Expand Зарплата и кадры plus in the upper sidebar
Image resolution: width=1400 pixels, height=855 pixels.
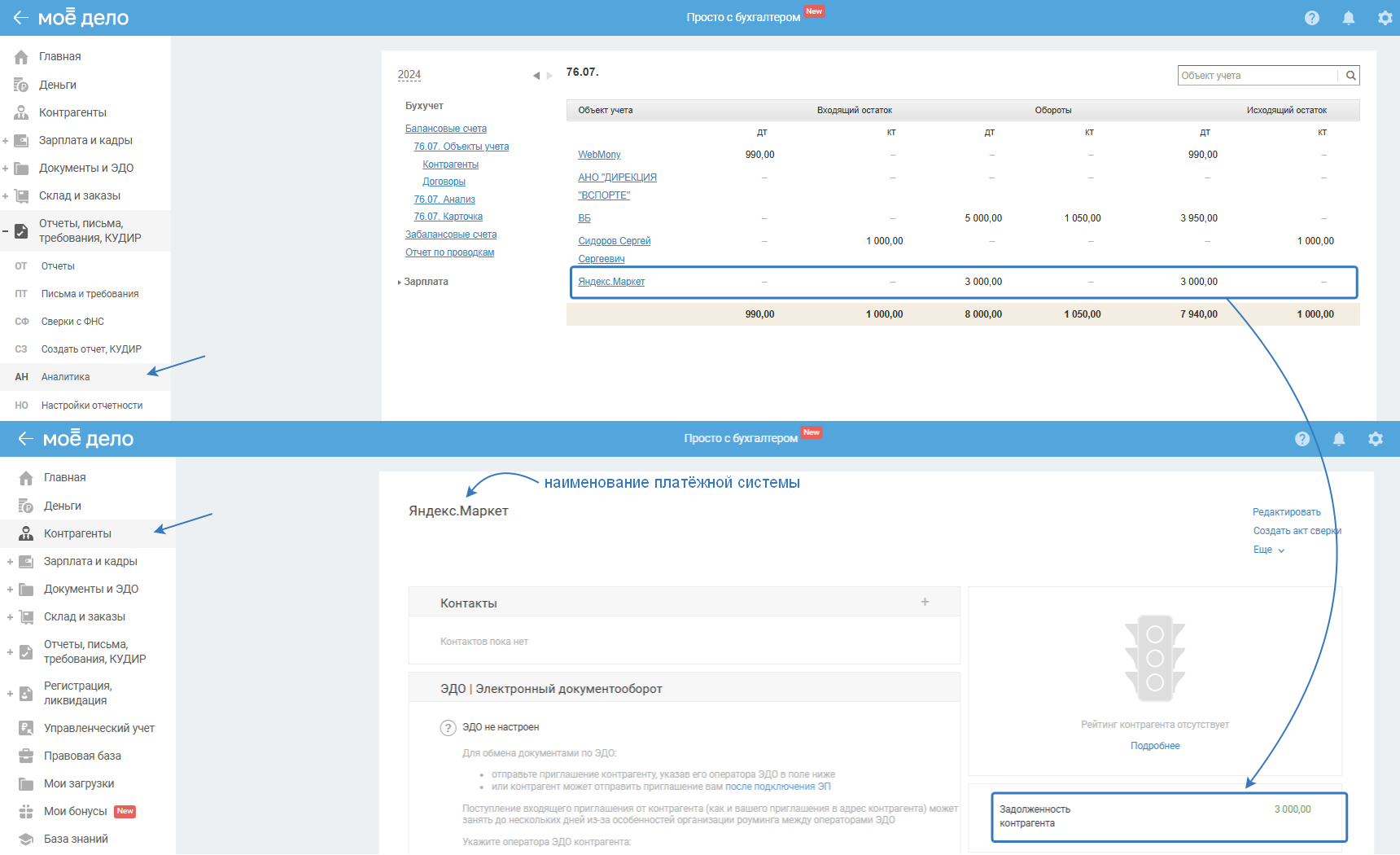click(6, 141)
